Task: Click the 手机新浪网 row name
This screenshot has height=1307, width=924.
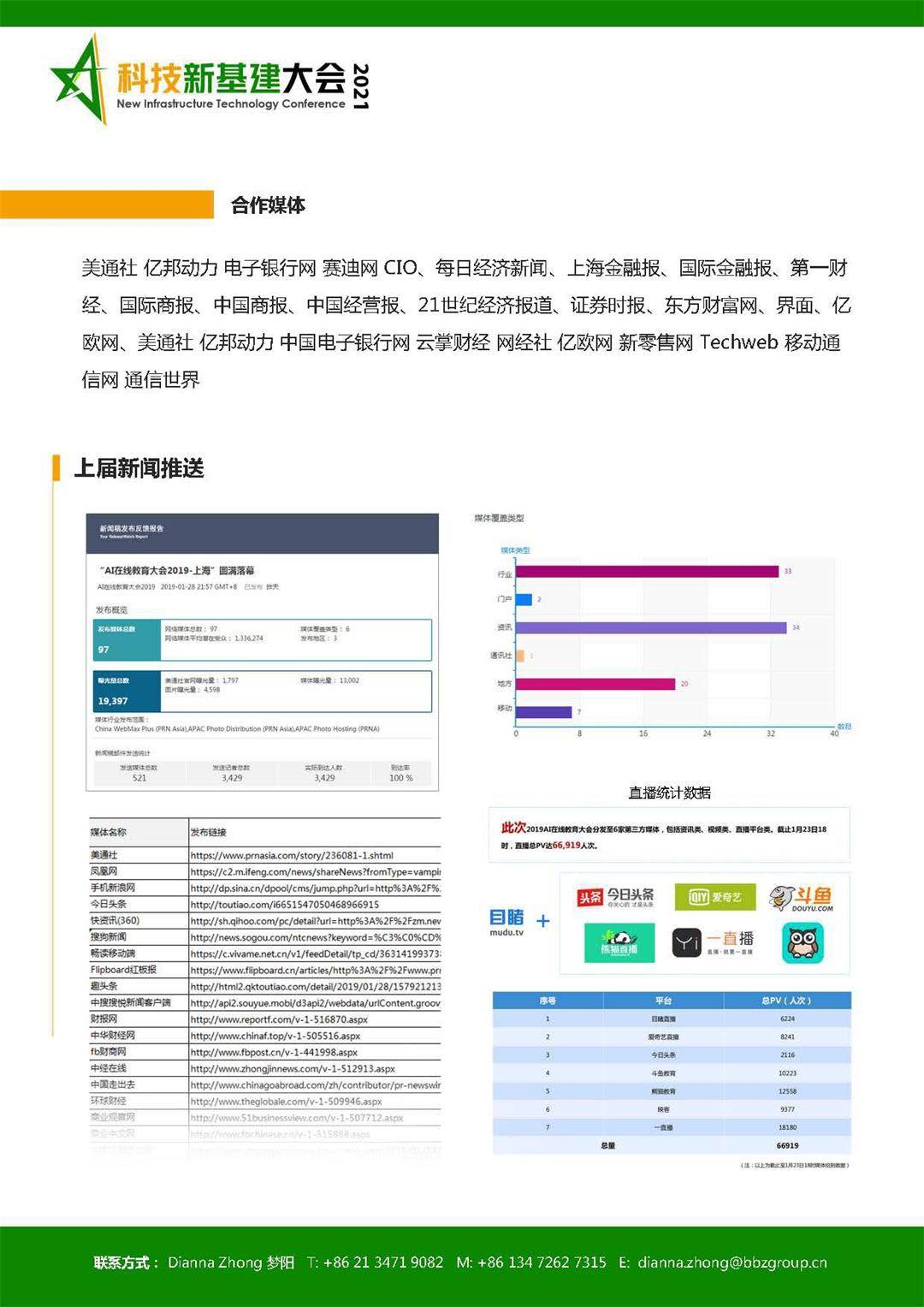Action: (x=113, y=888)
